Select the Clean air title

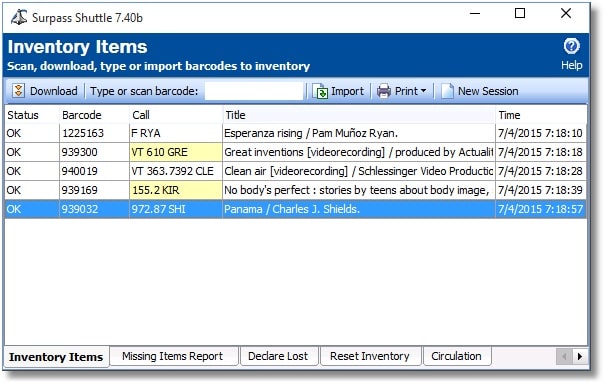pyautogui.click(x=359, y=171)
